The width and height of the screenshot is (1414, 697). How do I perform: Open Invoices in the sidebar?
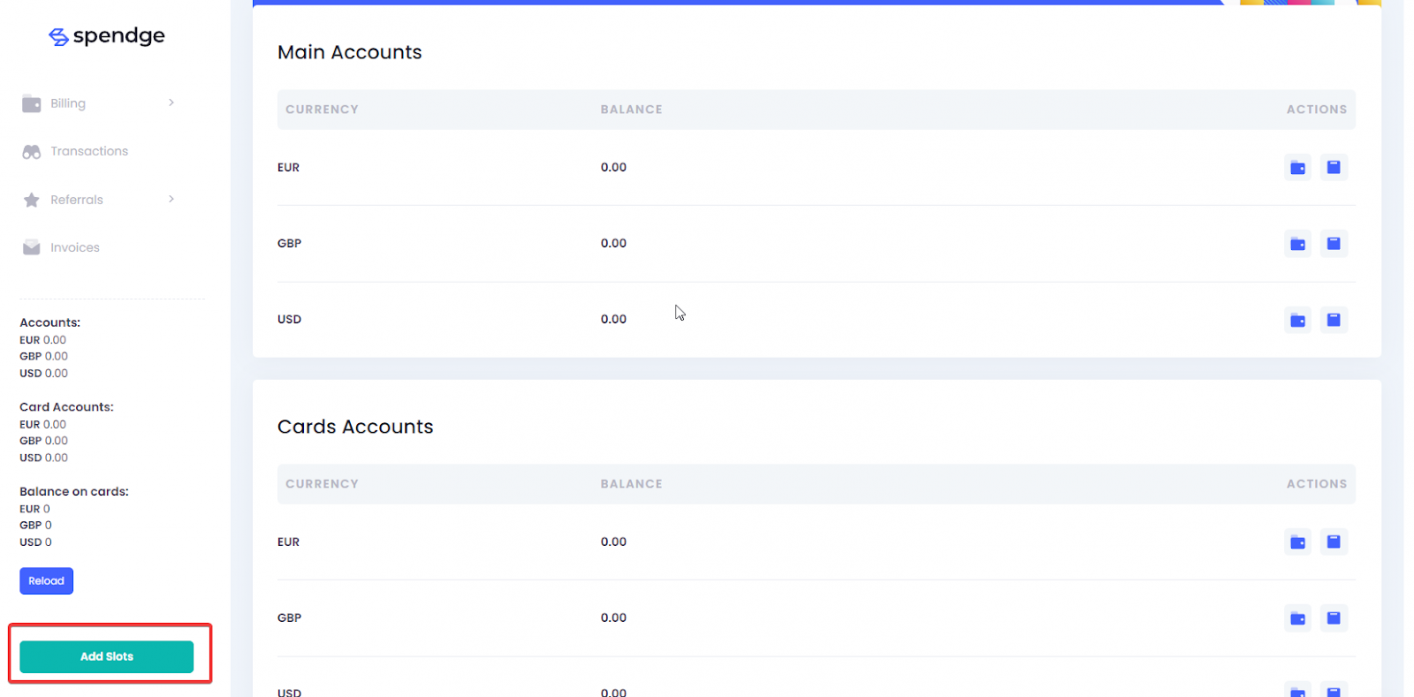75,248
